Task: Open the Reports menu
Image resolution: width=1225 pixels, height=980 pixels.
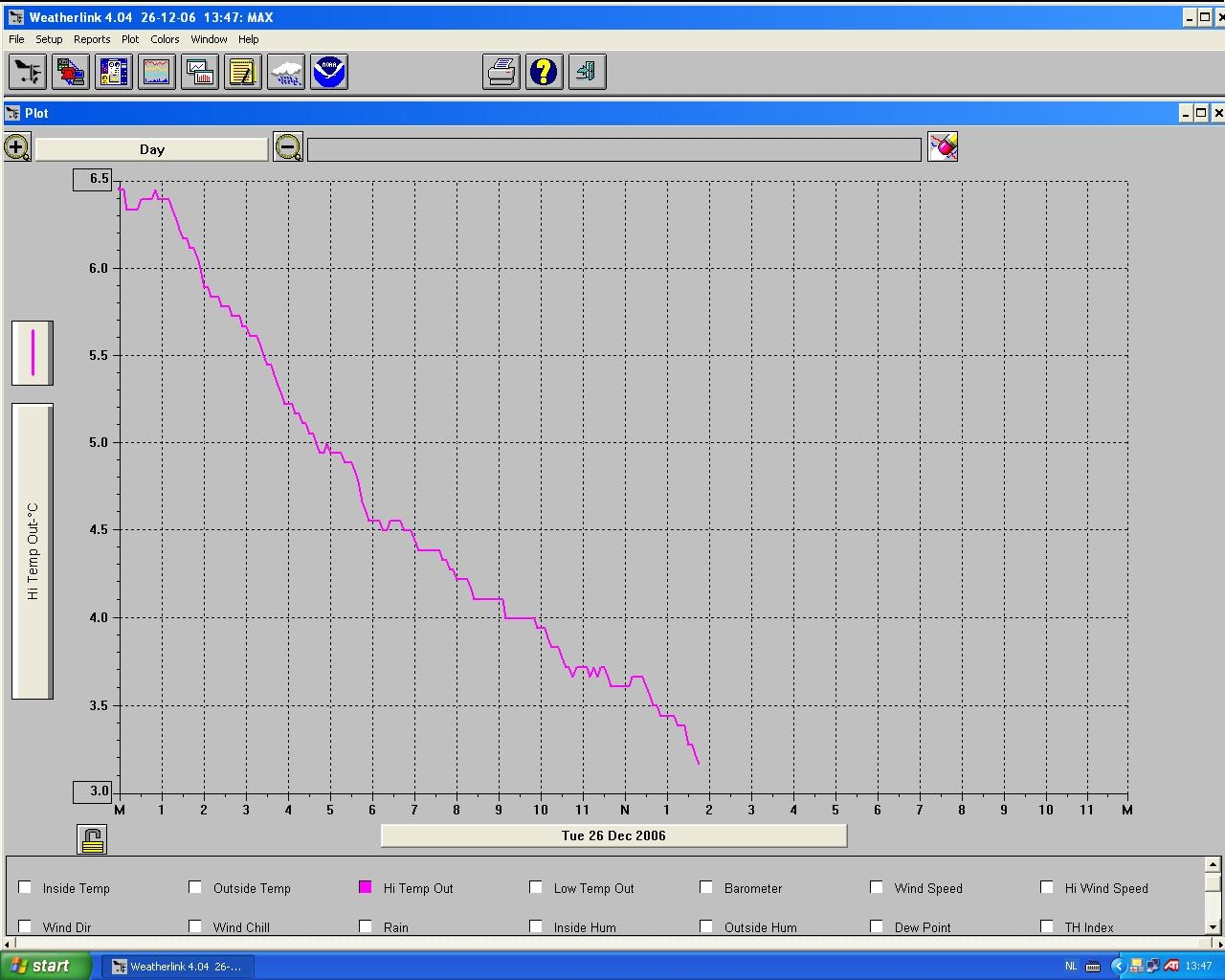Action: click(92, 39)
